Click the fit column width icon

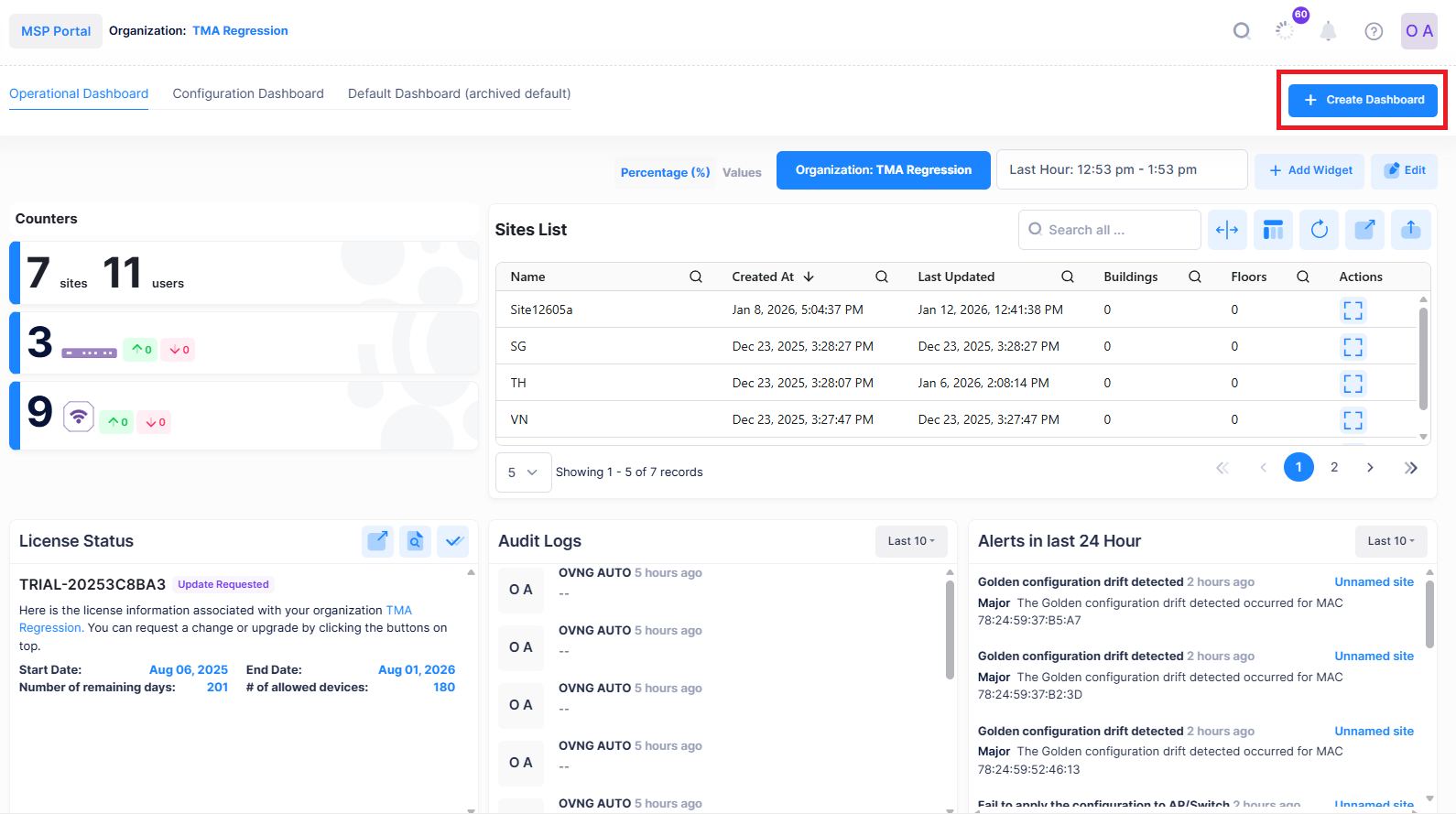coord(1227,230)
